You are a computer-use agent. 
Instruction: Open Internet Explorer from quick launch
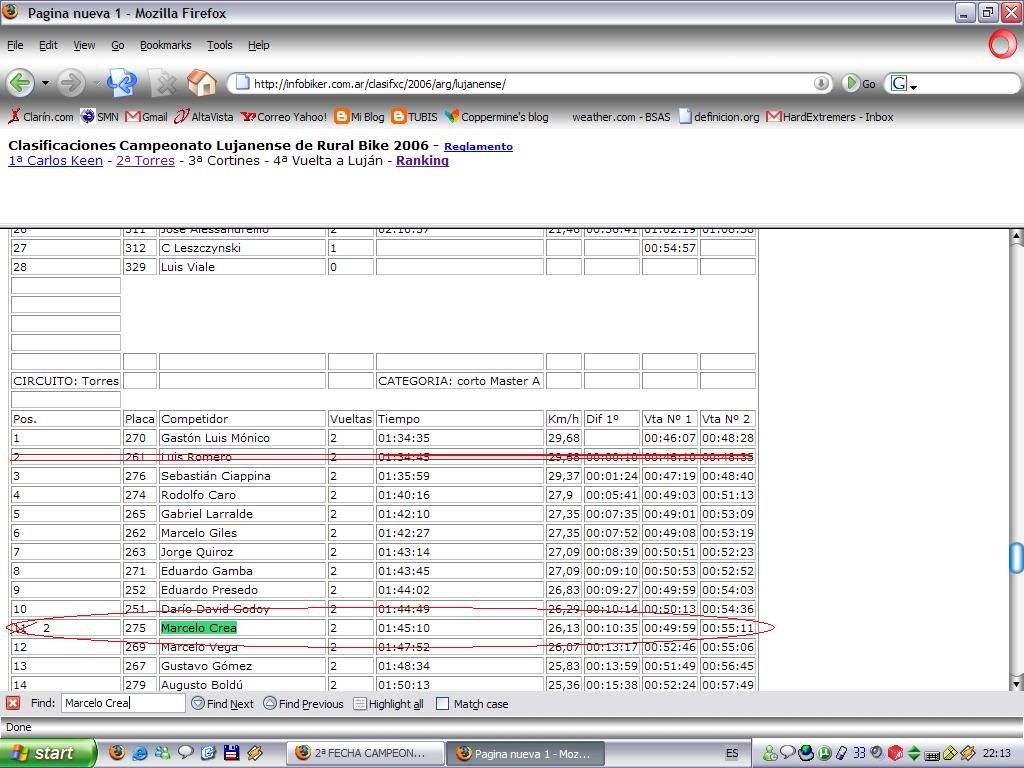click(x=140, y=753)
